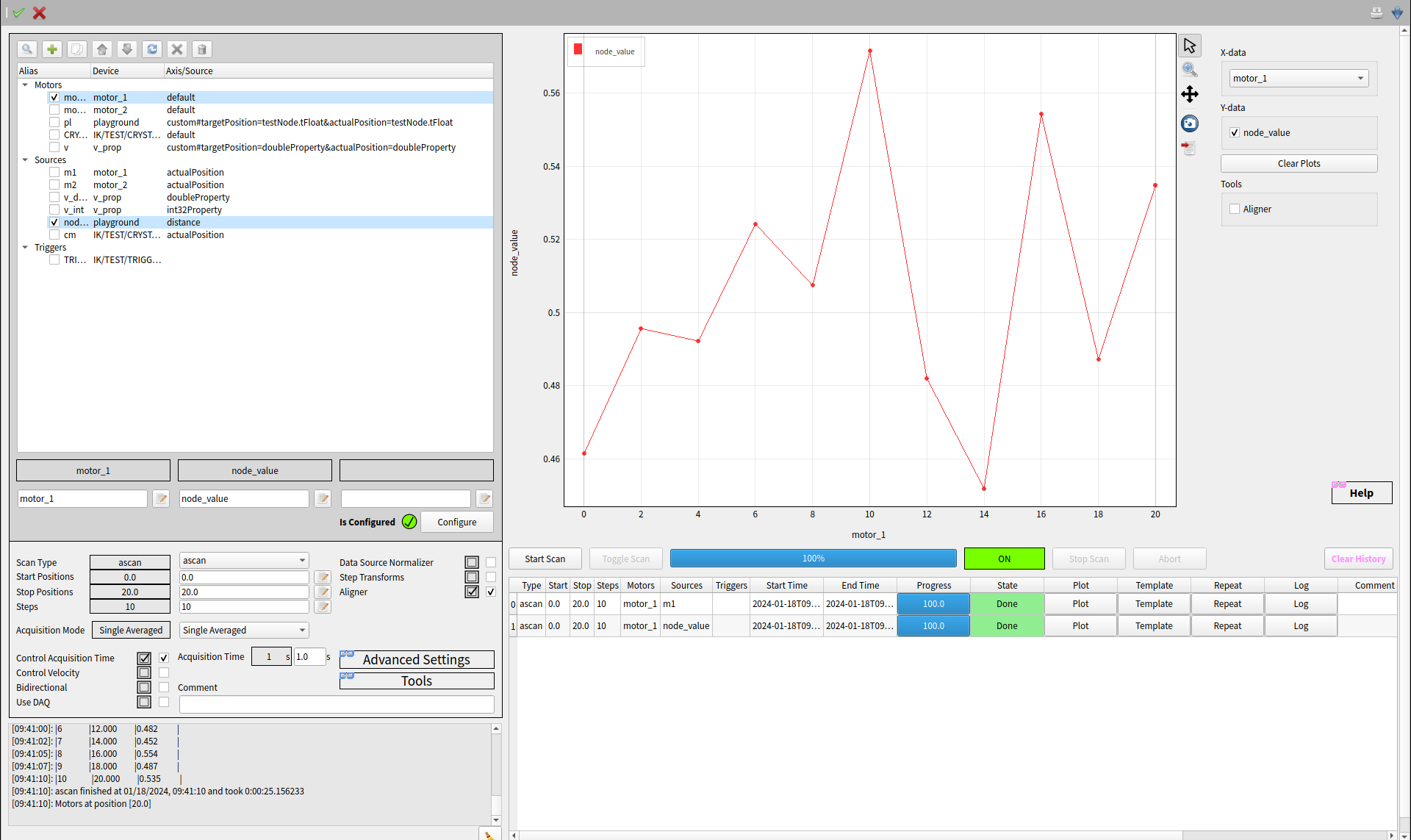Toggle the Control Velocity small checkbox
This screenshot has width=1411, height=840.
coord(164,672)
